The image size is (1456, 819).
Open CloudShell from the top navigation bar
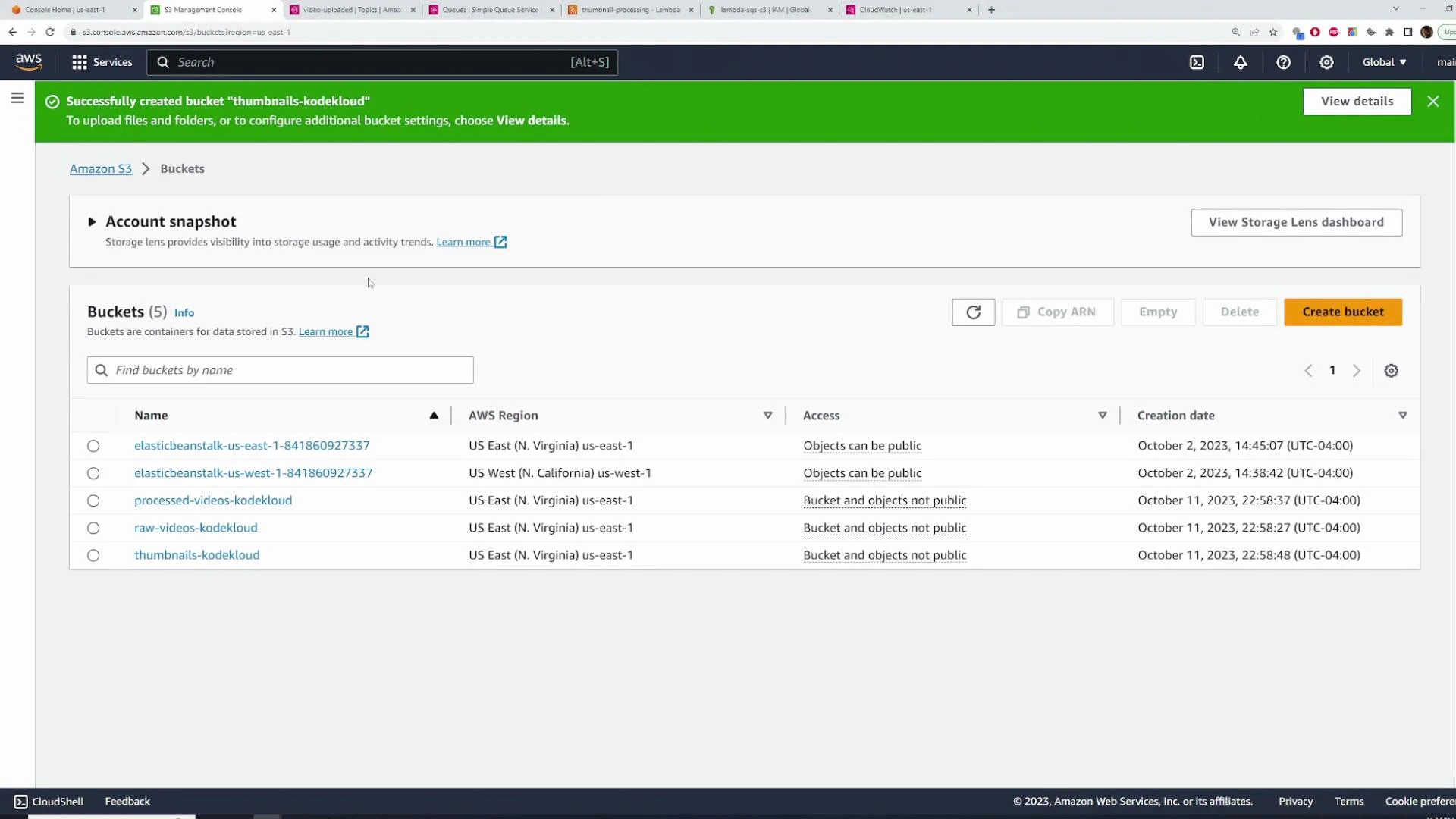pyautogui.click(x=1197, y=62)
